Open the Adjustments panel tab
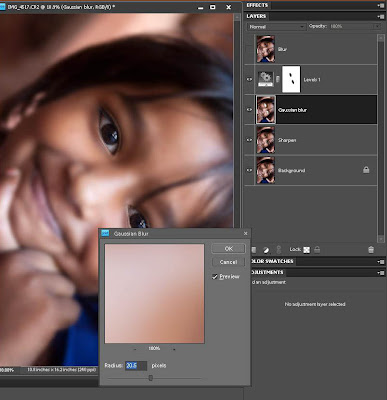Image resolution: width=387 pixels, height=400 pixels. (268, 272)
